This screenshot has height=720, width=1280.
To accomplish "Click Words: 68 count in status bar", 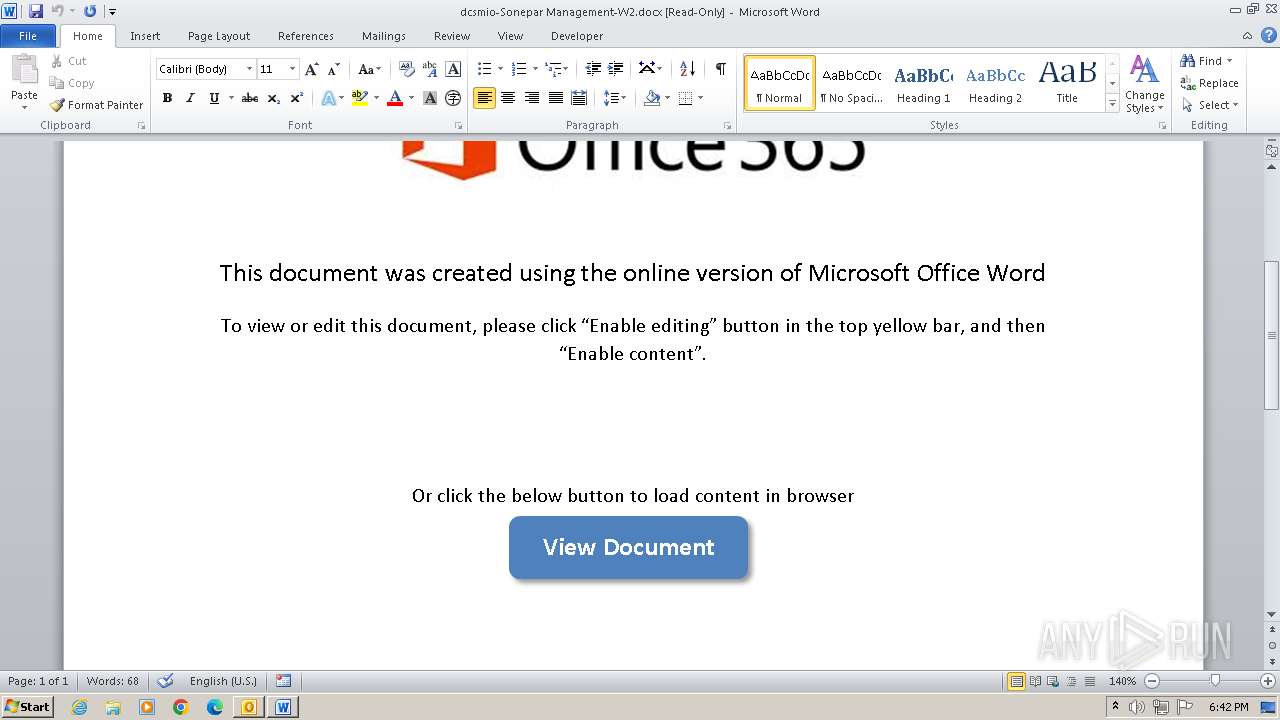I will pyautogui.click(x=112, y=681).
